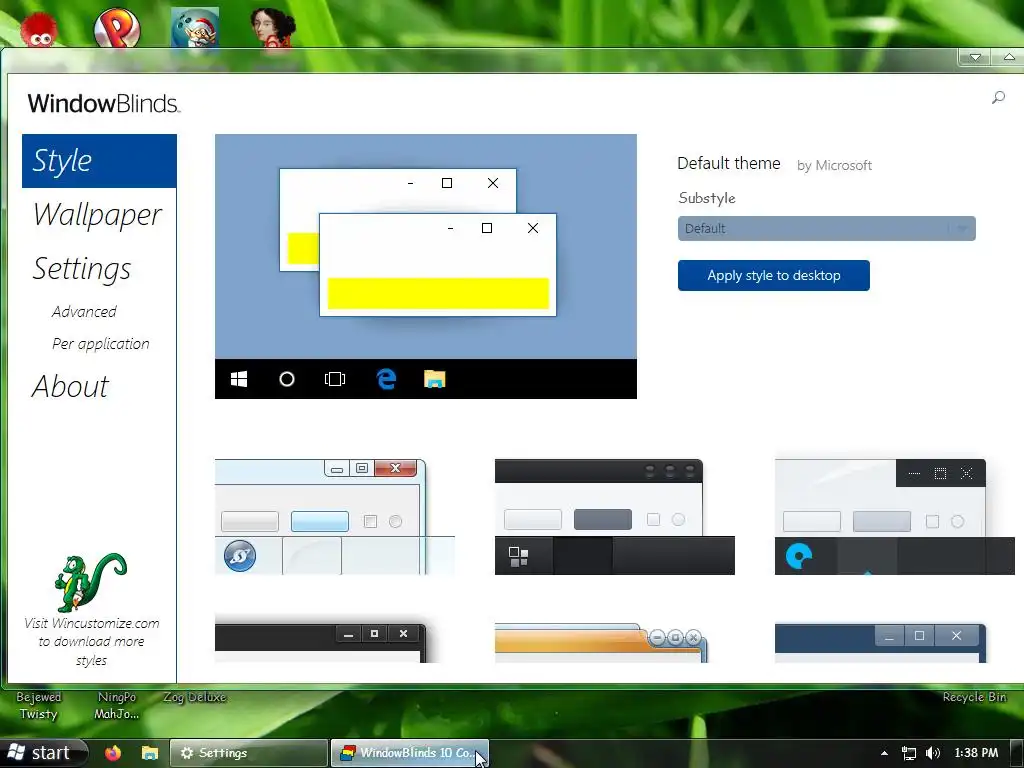
Task: Click the File Explorer icon in the preview
Action: pyautogui.click(x=434, y=379)
